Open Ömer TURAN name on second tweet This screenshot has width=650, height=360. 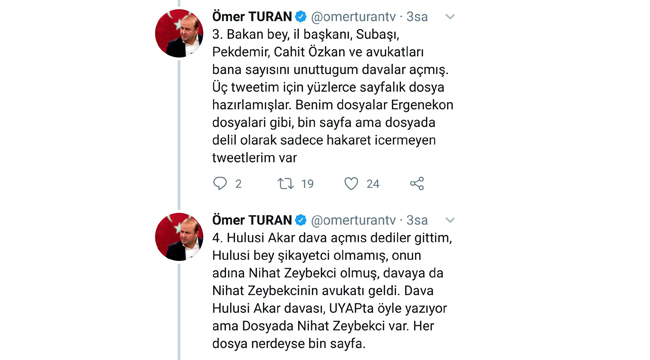click(x=252, y=220)
